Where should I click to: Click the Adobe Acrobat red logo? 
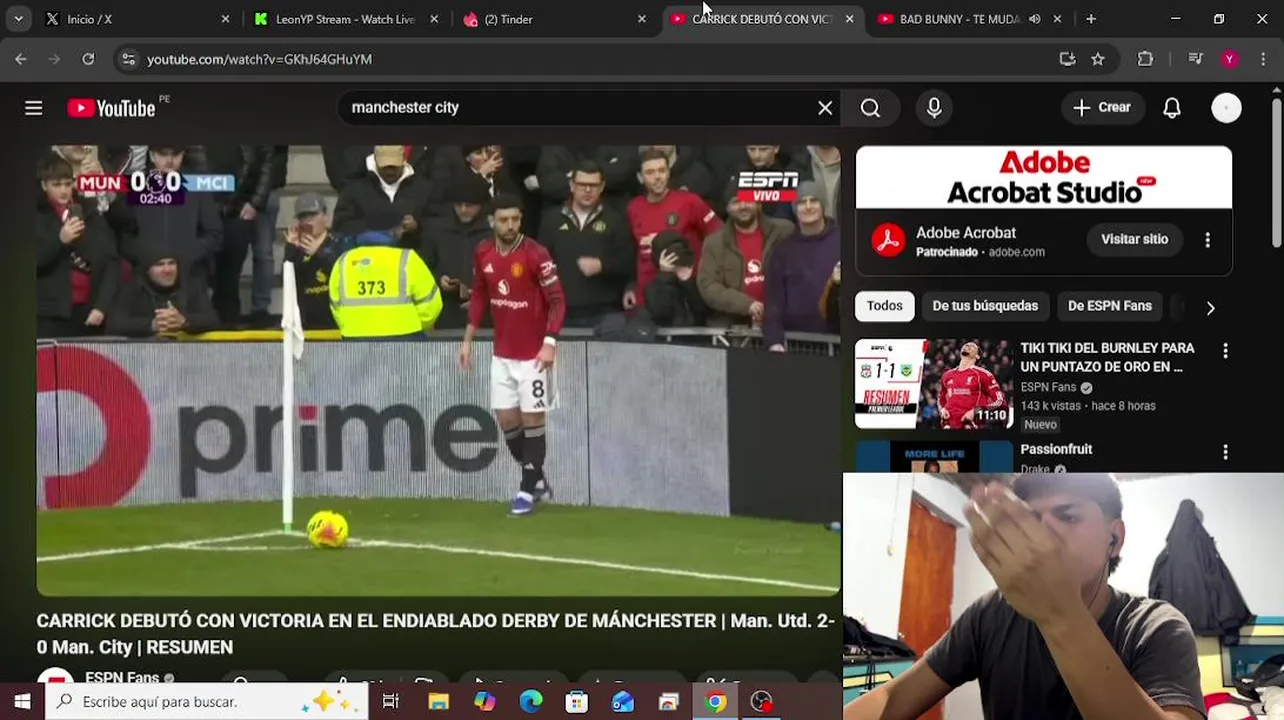[x=887, y=240]
